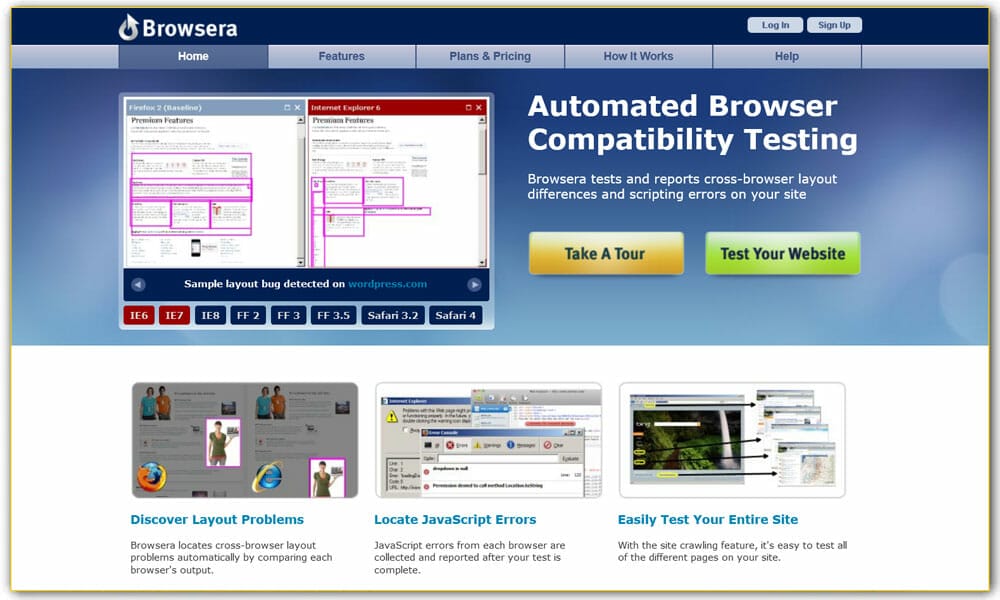Click the Browsera logo
1000x600 pixels.
click(177, 27)
